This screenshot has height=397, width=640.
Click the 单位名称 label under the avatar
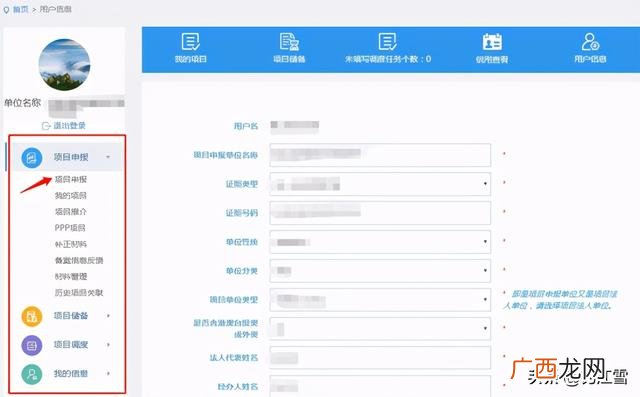click(22, 103)
